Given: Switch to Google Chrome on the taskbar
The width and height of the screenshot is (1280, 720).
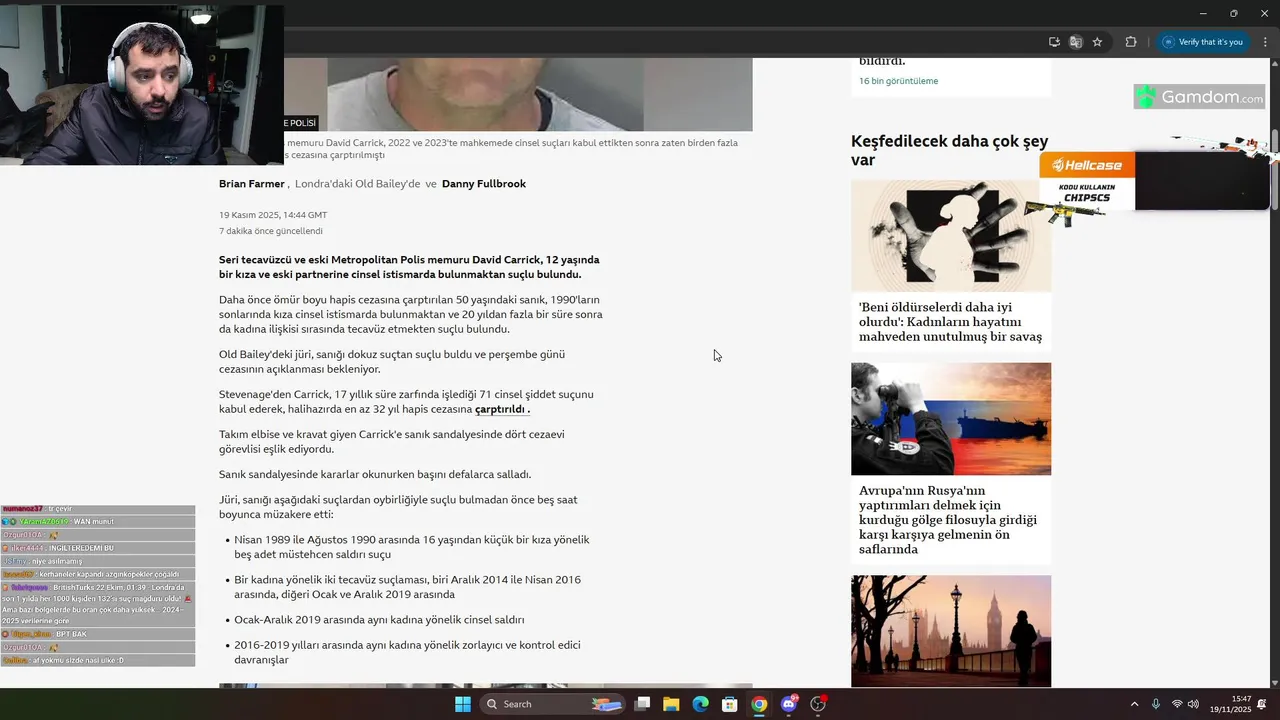Looking at the screenshot, I should click(759, 704).
